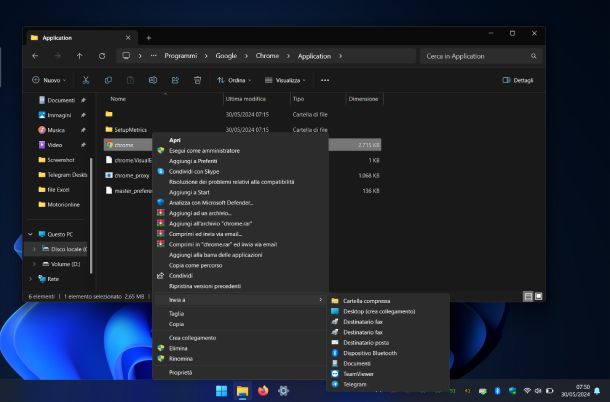Viewport: 610px width, 402px height.
Task: Open Musica in the sidebar
Action: [x=56, y=130]
